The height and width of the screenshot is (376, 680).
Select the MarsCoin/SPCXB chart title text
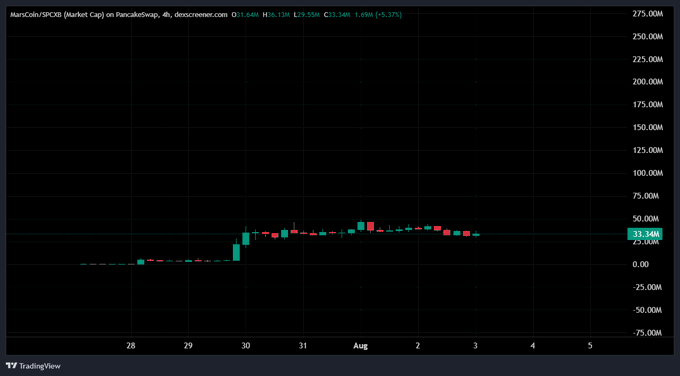point(119,15)
